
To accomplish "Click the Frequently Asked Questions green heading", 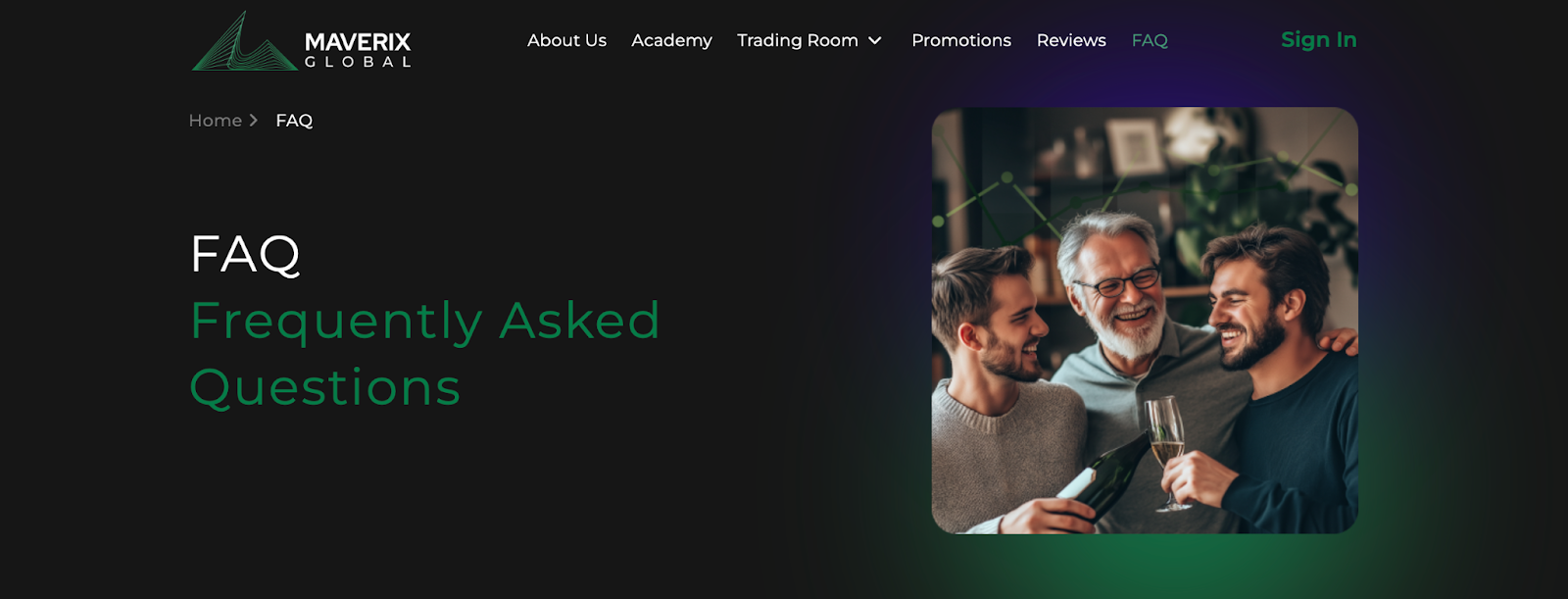I will click(x=425, y=354).
